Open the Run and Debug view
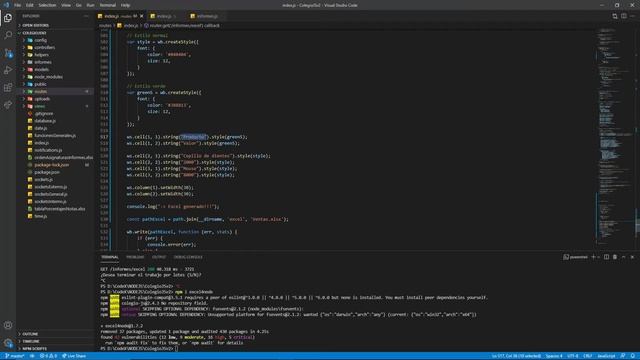Viewport: 640px width, 360px height. tap(8, 70)
